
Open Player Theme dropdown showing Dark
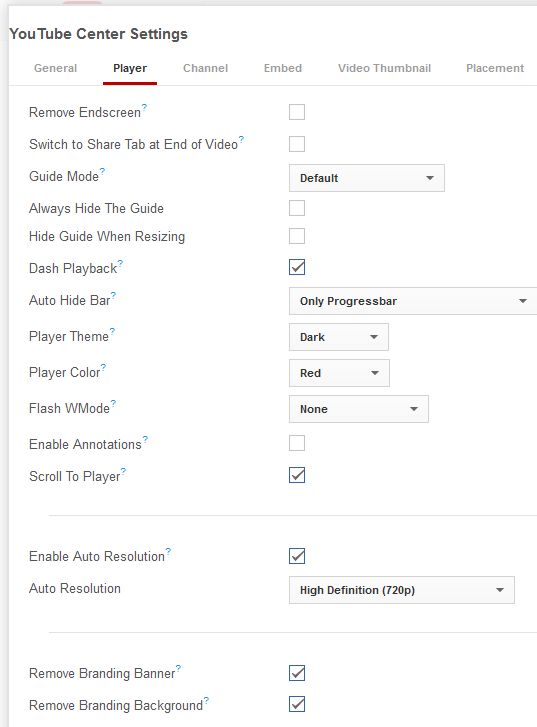(339, 337)
